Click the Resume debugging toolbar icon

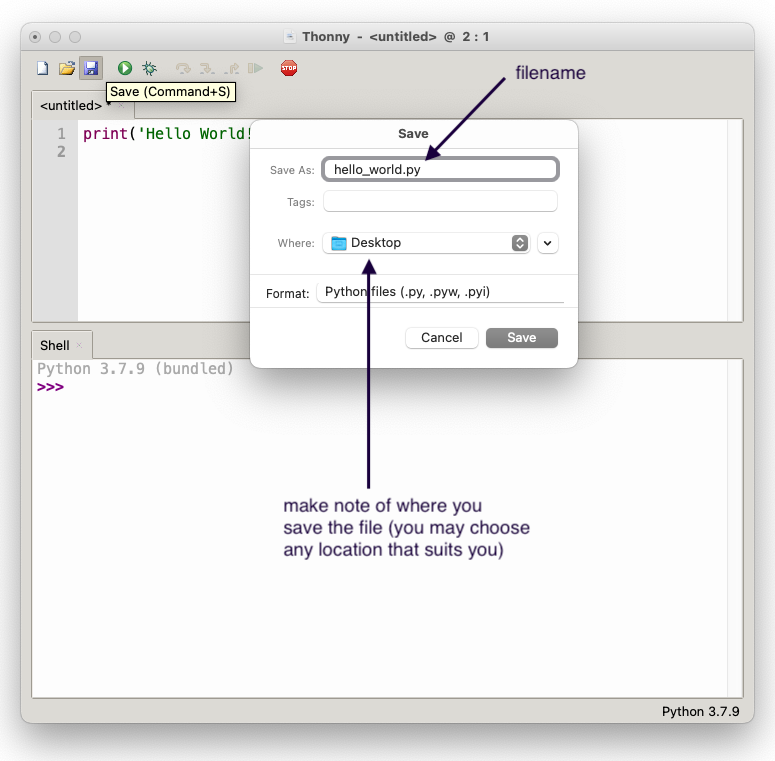[255, 68]
